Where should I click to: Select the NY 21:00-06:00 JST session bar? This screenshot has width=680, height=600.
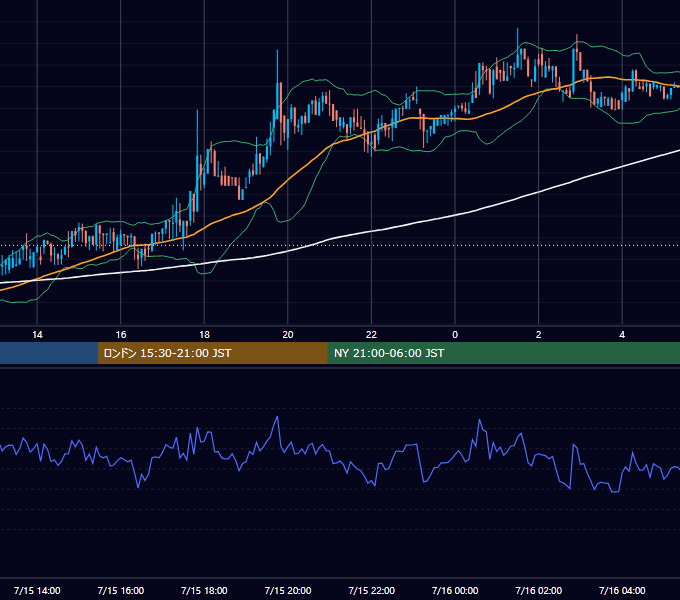[x=503, y=353]
